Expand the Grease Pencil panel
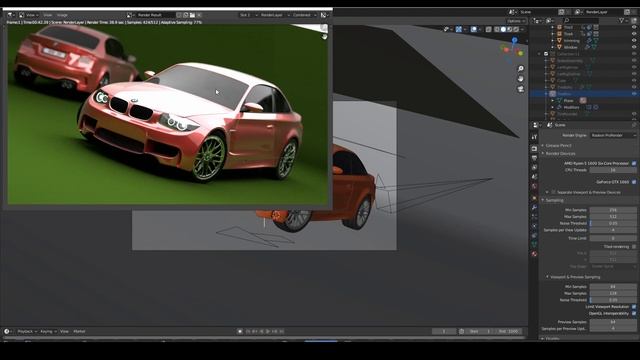This screenshot has width=640, height=360. point(558,145)
